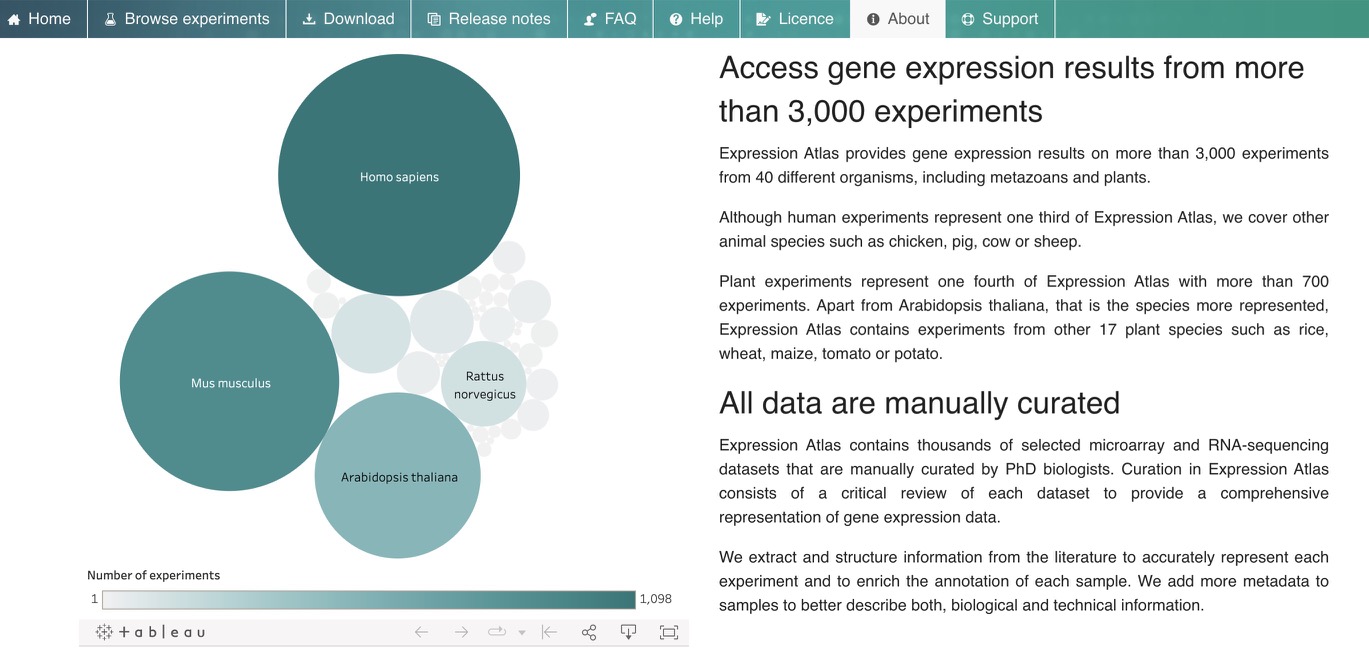The image size is (1369, 650).
Task: Click the Tableau logo in toolbar
Action: point(150,632)
